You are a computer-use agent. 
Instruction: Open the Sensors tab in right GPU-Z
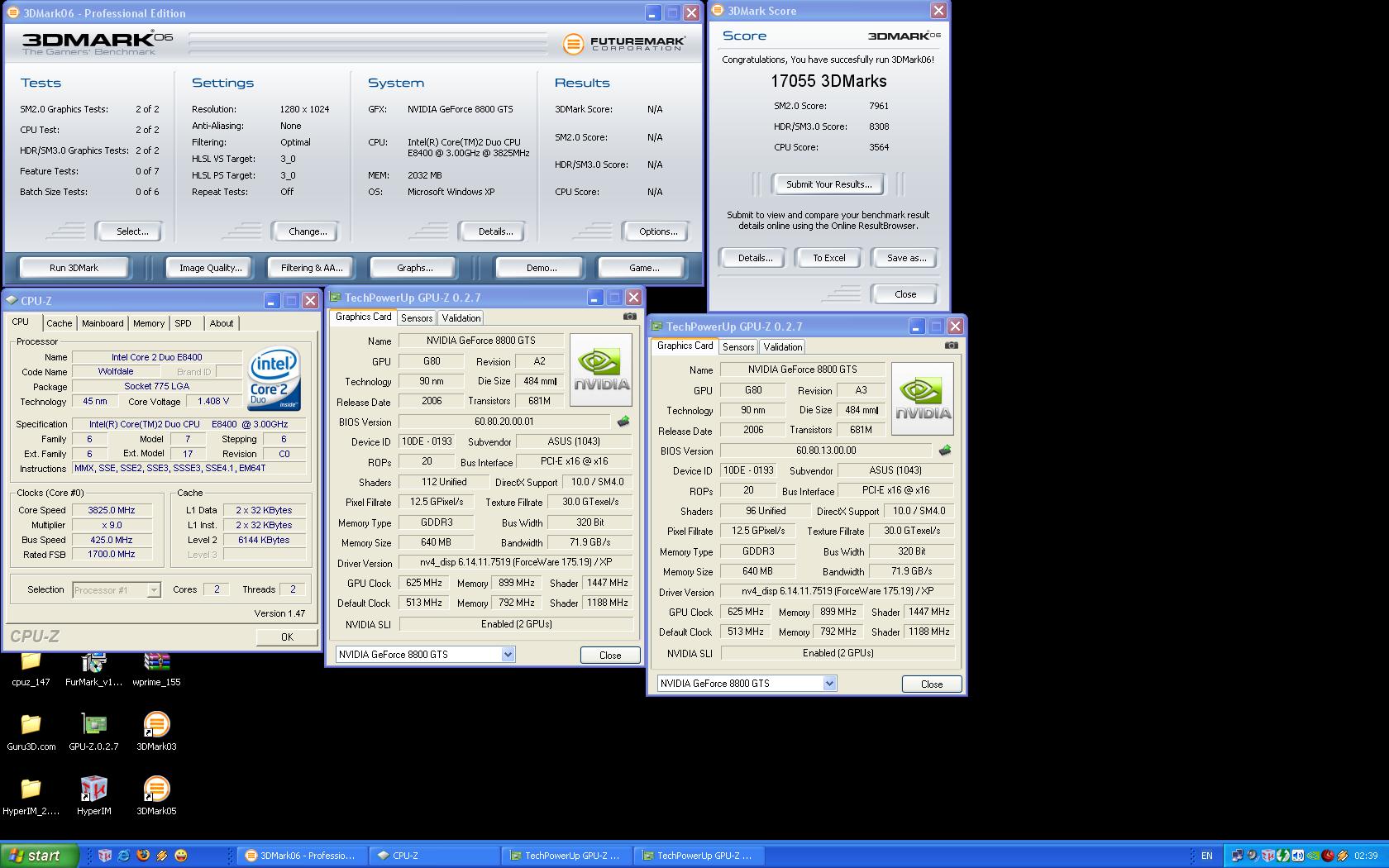pos(738,346)
